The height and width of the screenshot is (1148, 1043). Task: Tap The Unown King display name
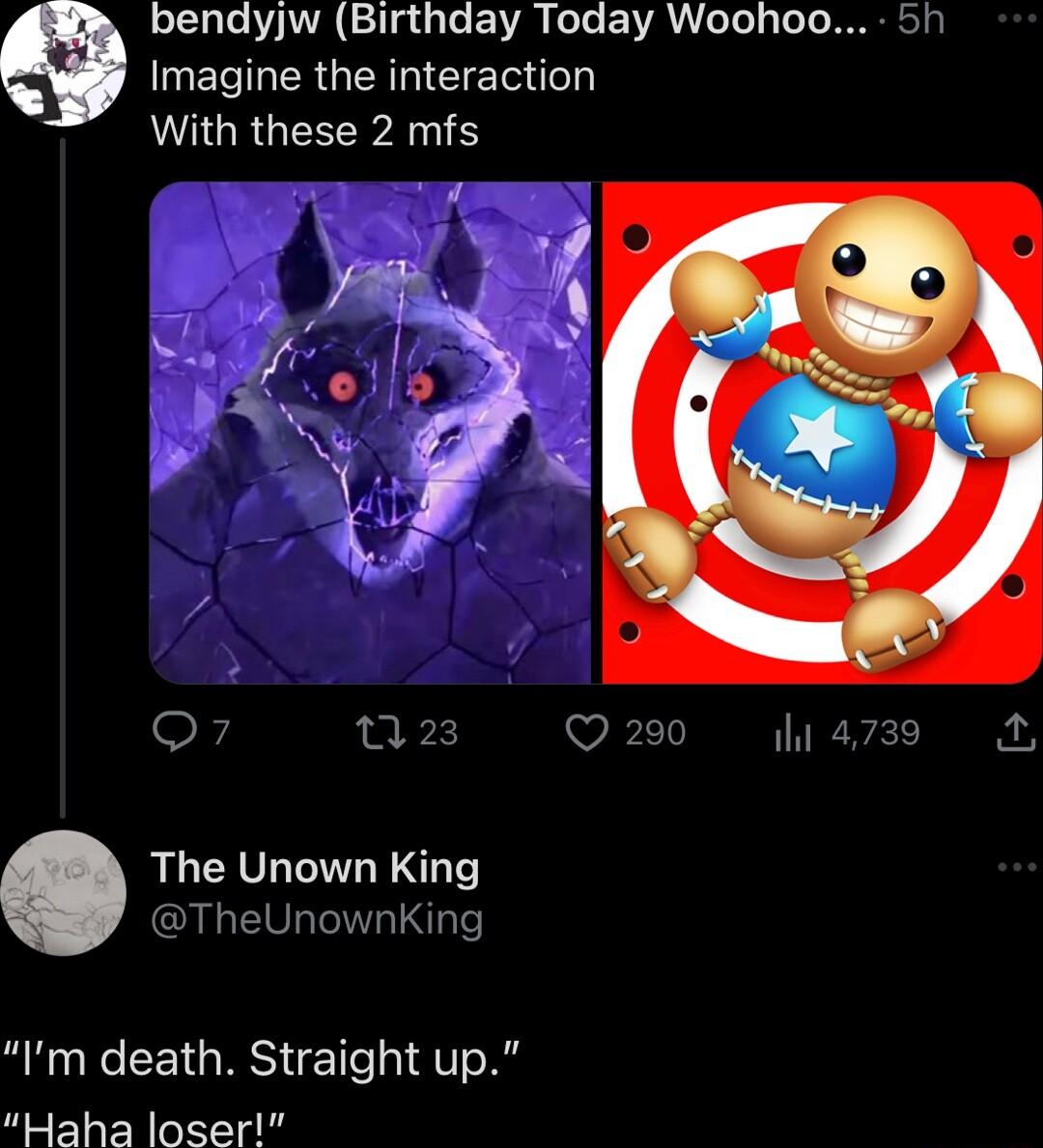point(315,867)
